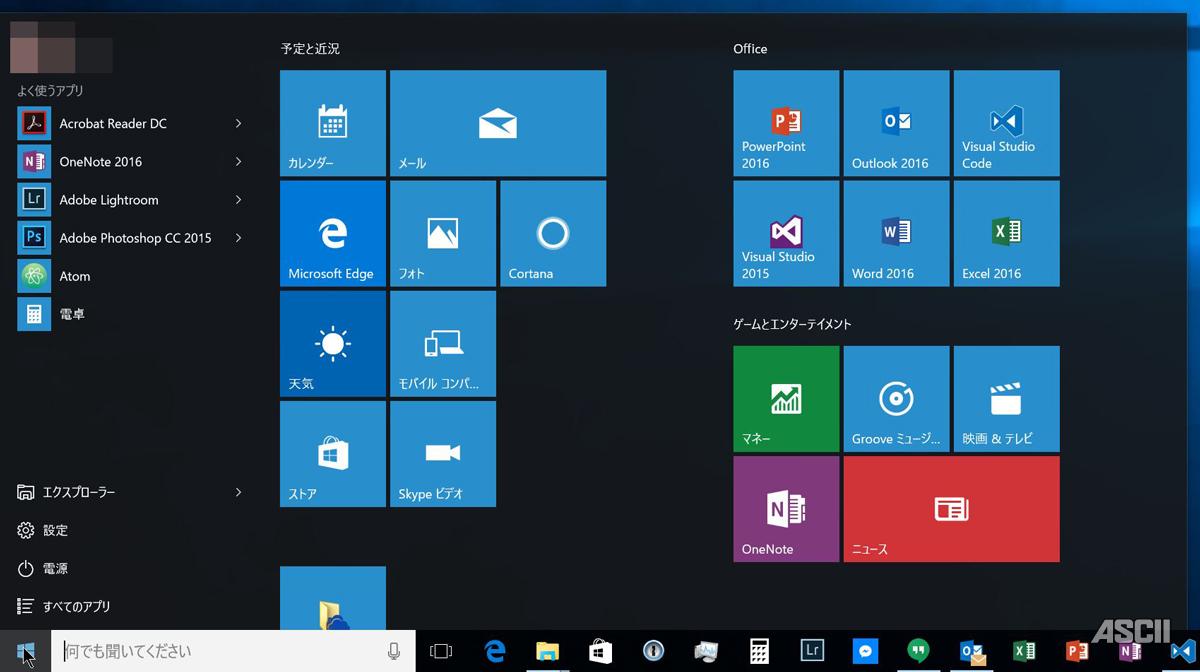The height and width of the screenshot is (672, 1200).
Task: Open the Visual Studio Code tile
Action: pos(1006,123)
